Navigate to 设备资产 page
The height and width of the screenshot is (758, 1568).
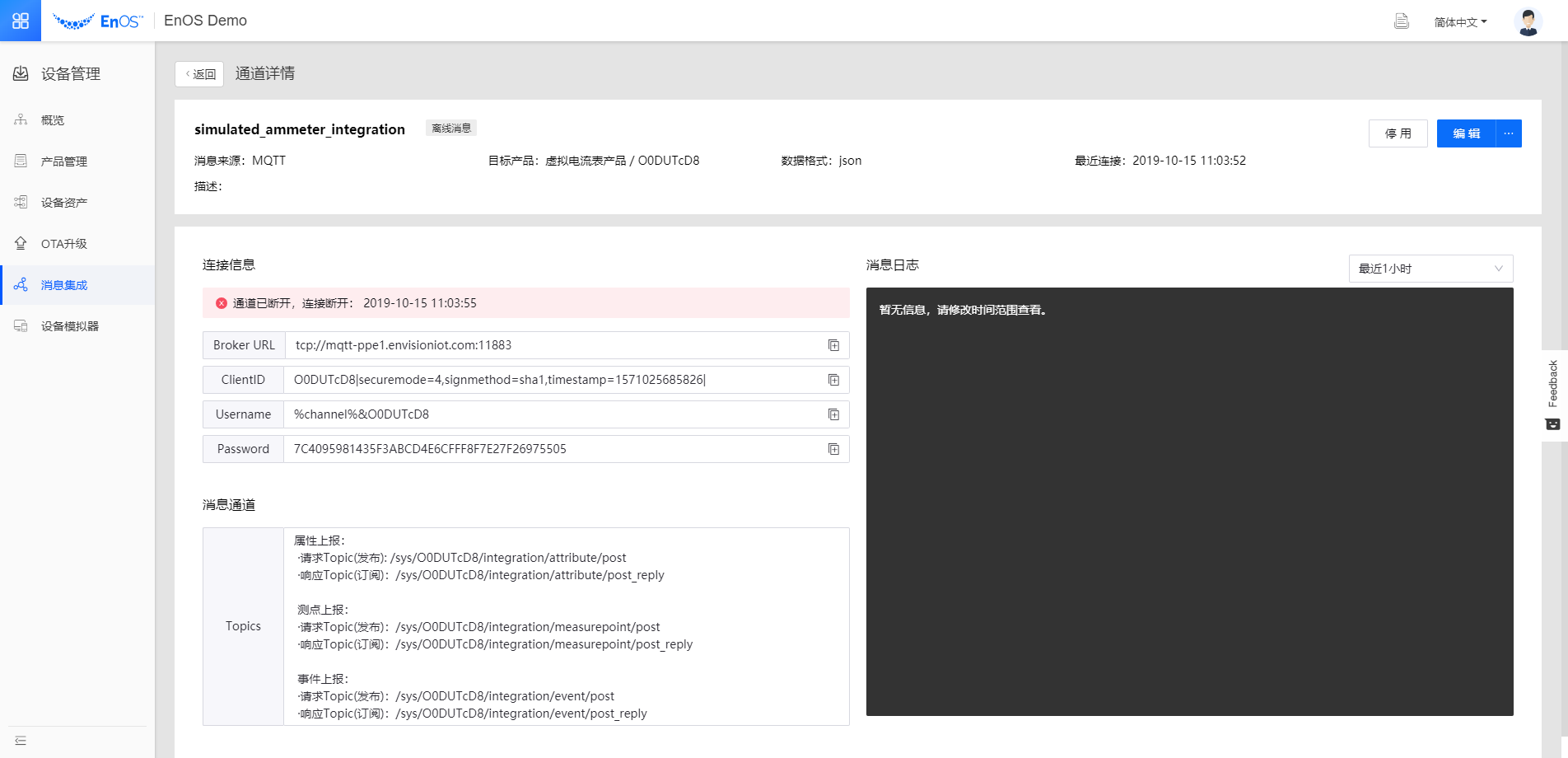[x=63, y=203]
